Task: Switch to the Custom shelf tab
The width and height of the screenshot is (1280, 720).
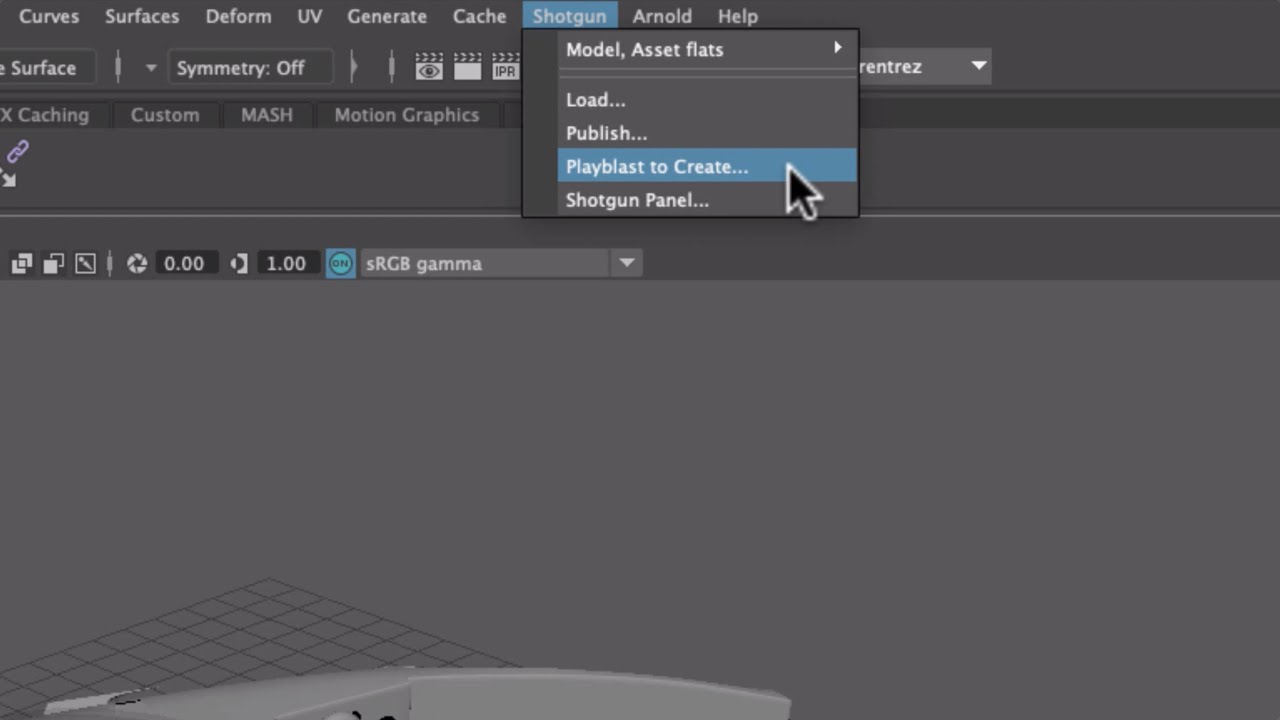Action: point(165,115)
